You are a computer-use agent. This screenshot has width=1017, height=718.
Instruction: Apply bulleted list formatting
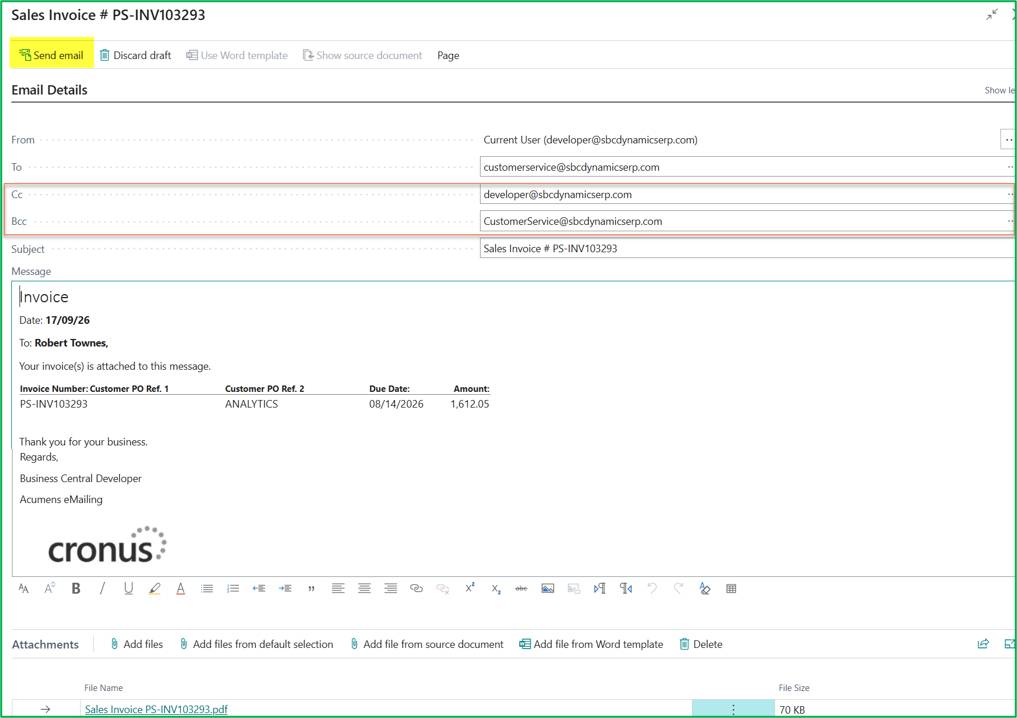(207, 588)
